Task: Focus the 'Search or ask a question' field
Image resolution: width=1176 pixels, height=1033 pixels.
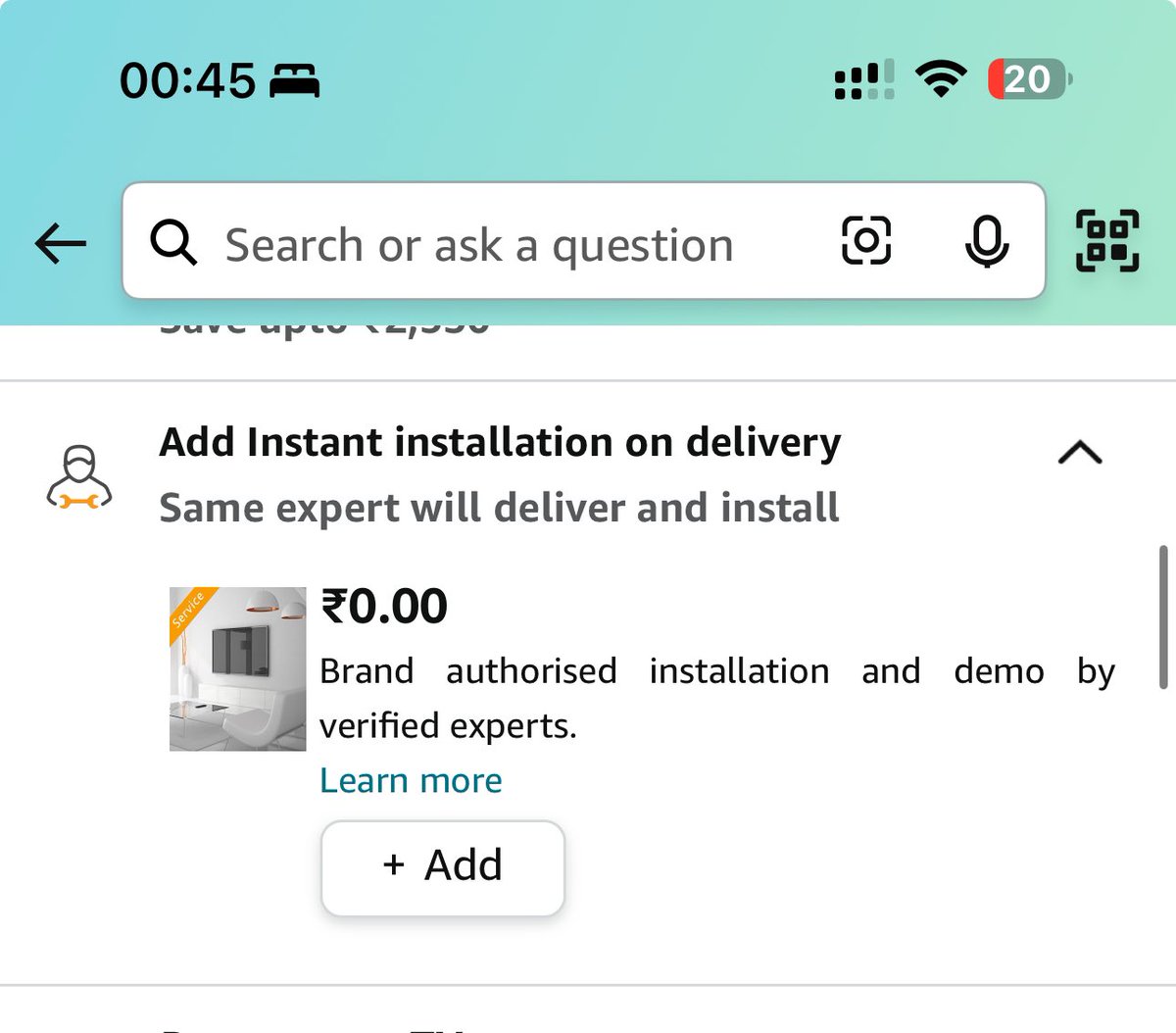Action: point(584,241)
